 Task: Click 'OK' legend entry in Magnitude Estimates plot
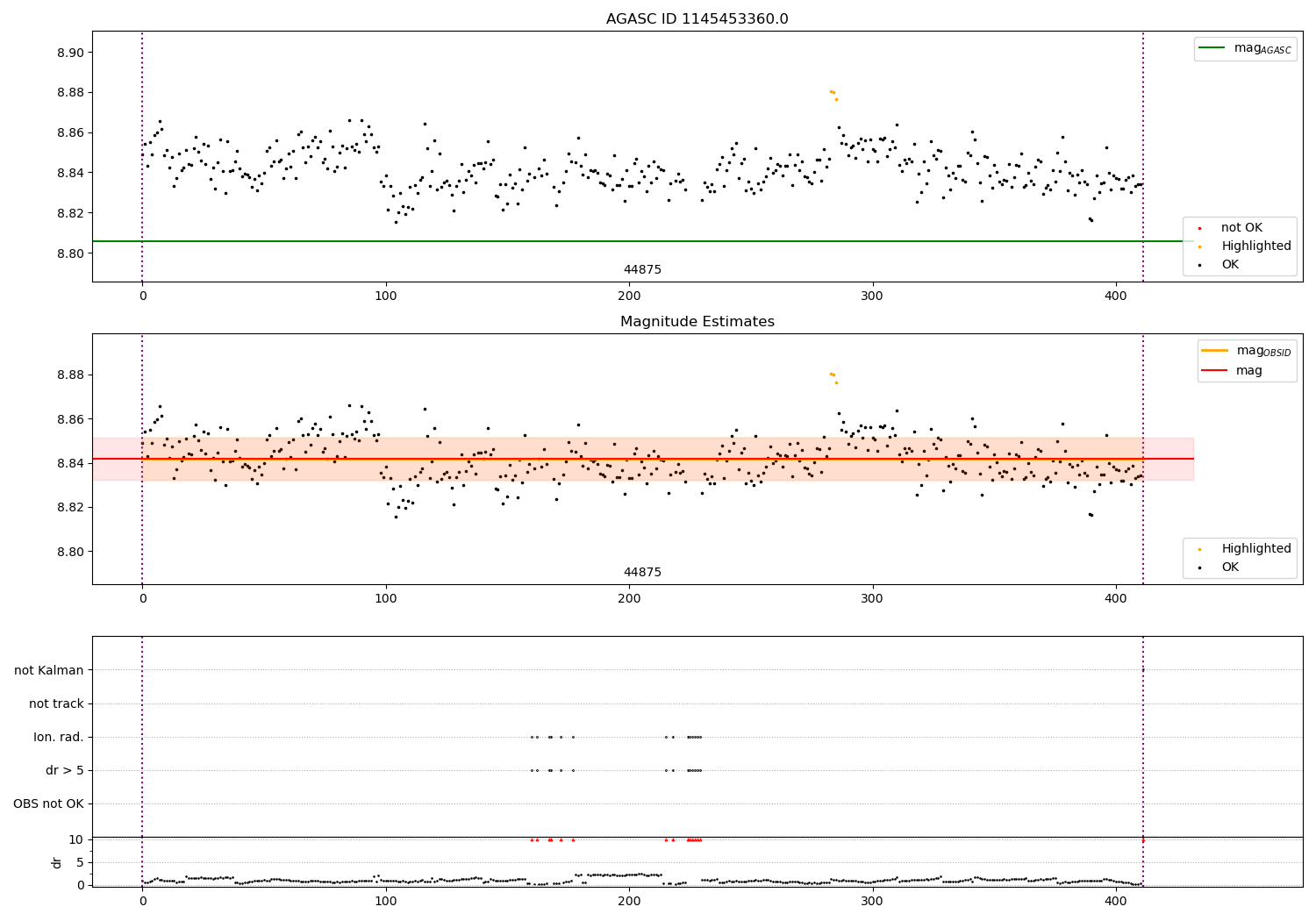tap(1230, 568)
